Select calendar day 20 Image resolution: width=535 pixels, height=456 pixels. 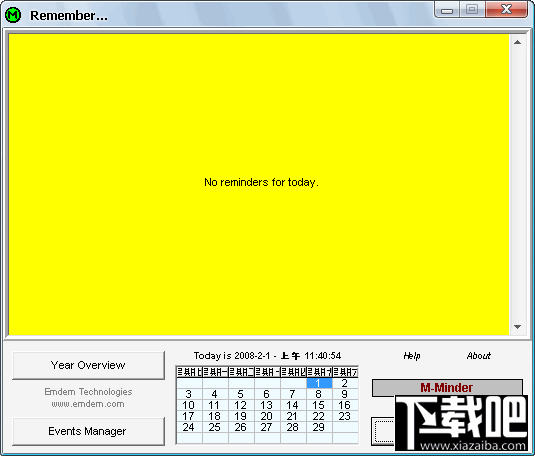click(x=266, y=416)
